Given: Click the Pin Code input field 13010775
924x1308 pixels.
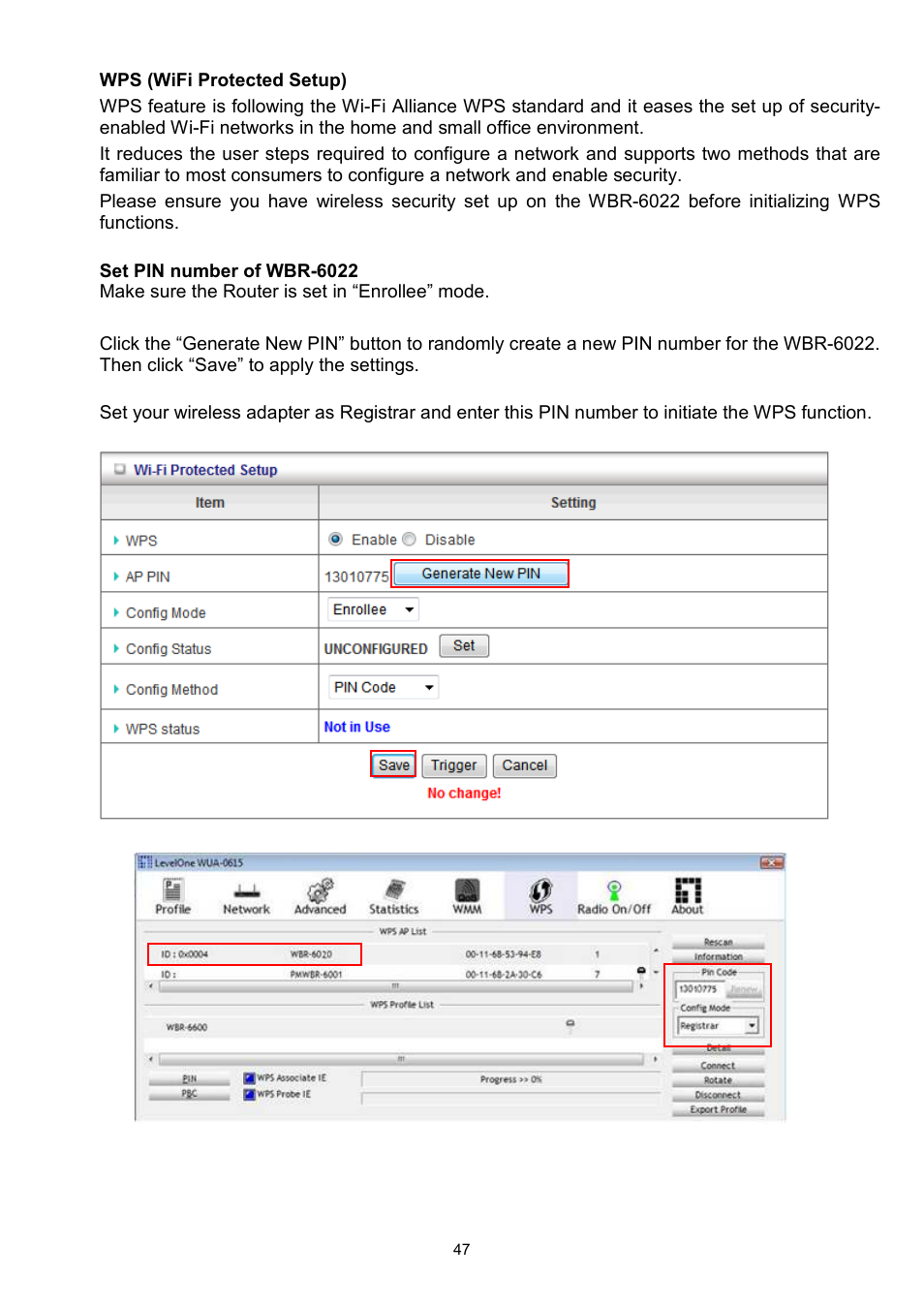Looking at the screenshot, I should point(700,989).
